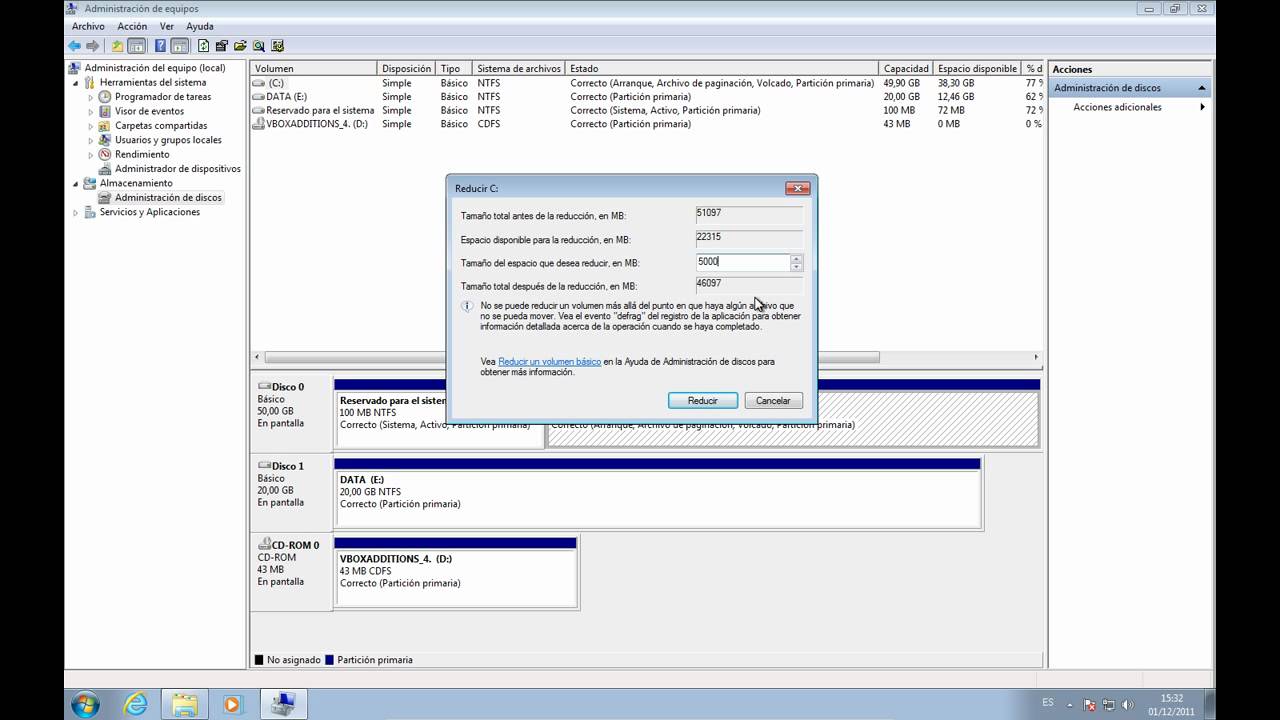Collapse Herramientas del sistema tree node

pyautogui.click(x=75, y=83)
